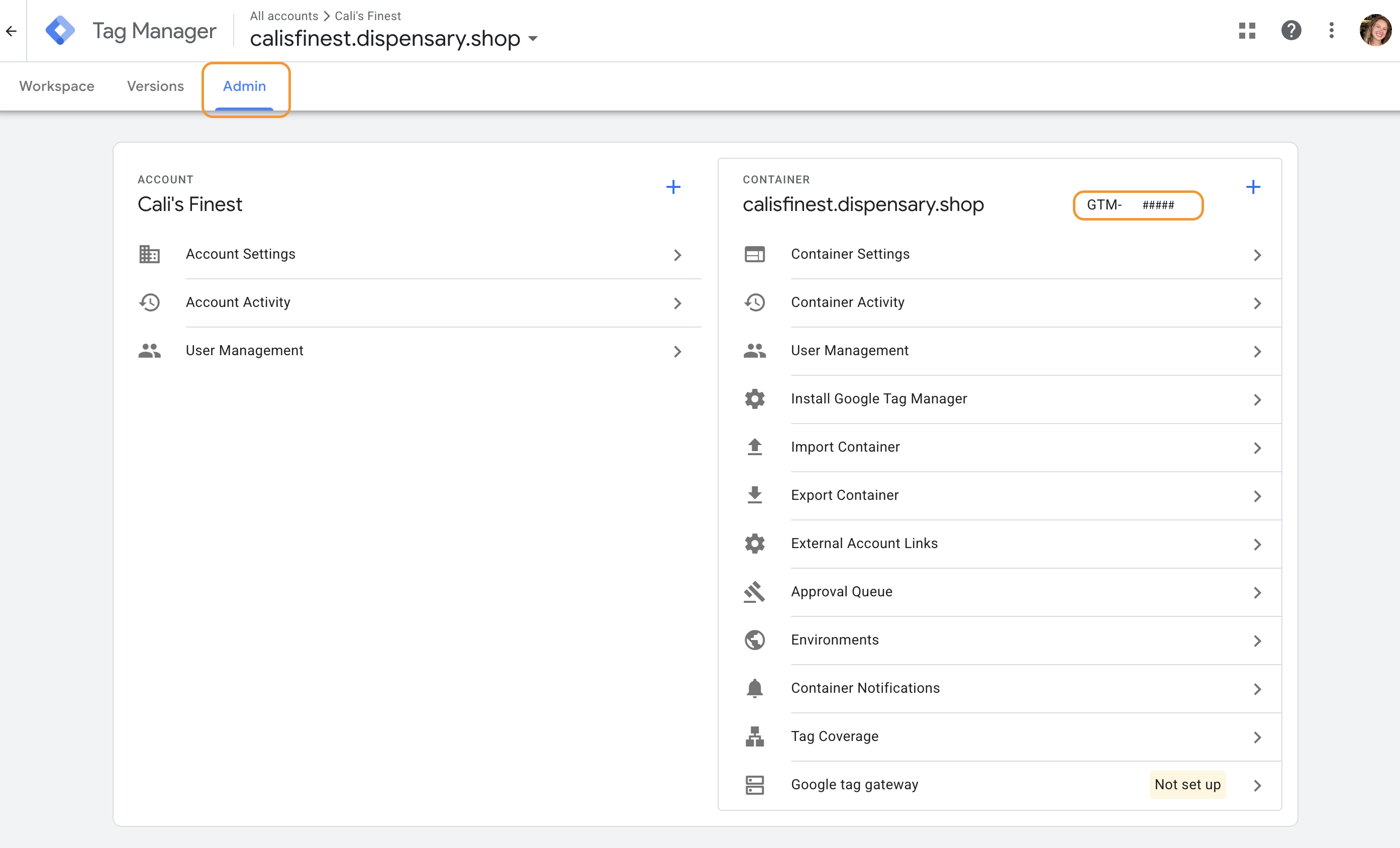Go back using the back arrow

[12, 31]
